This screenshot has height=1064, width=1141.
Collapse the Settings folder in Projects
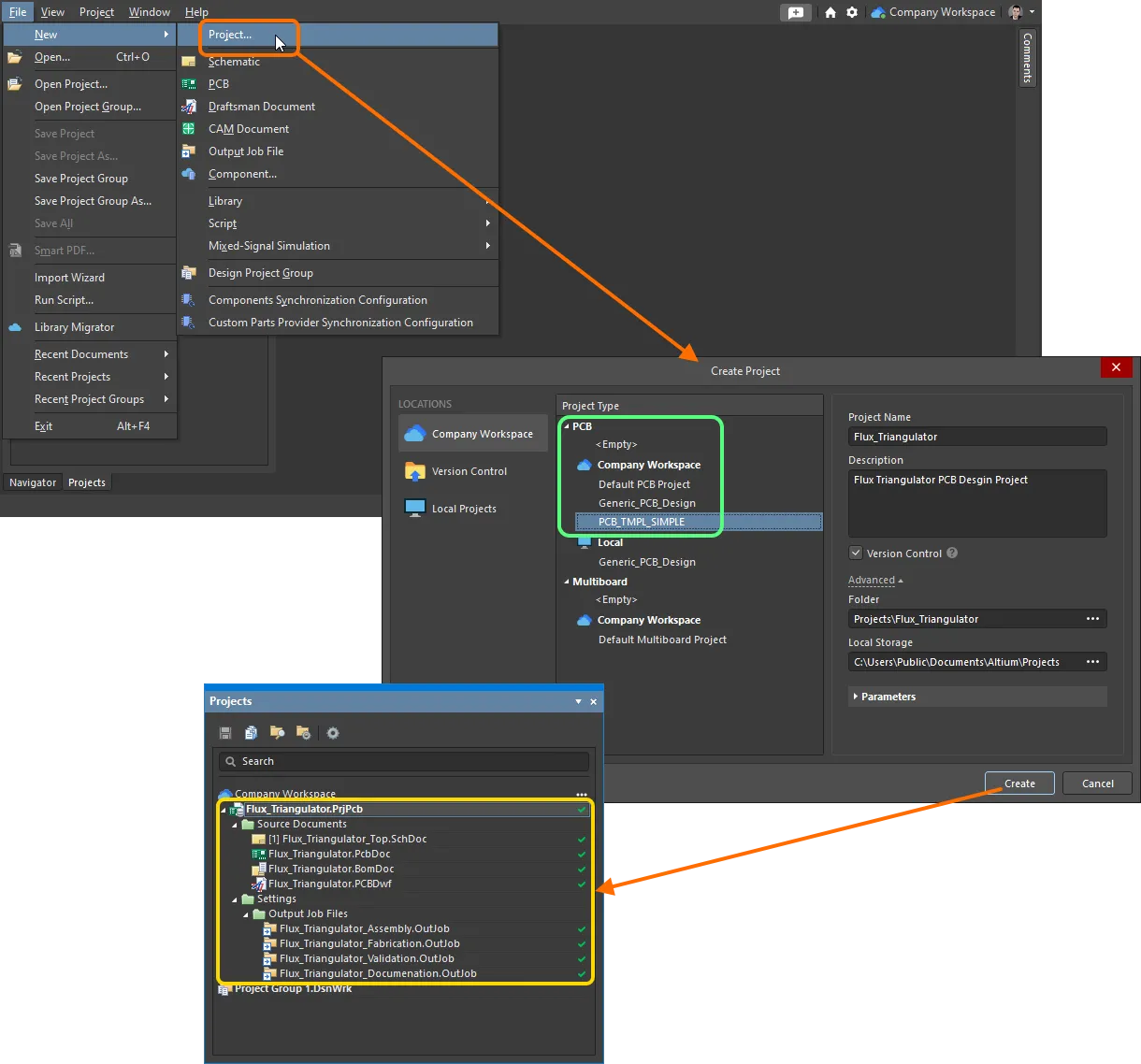[x=235, y=899]
